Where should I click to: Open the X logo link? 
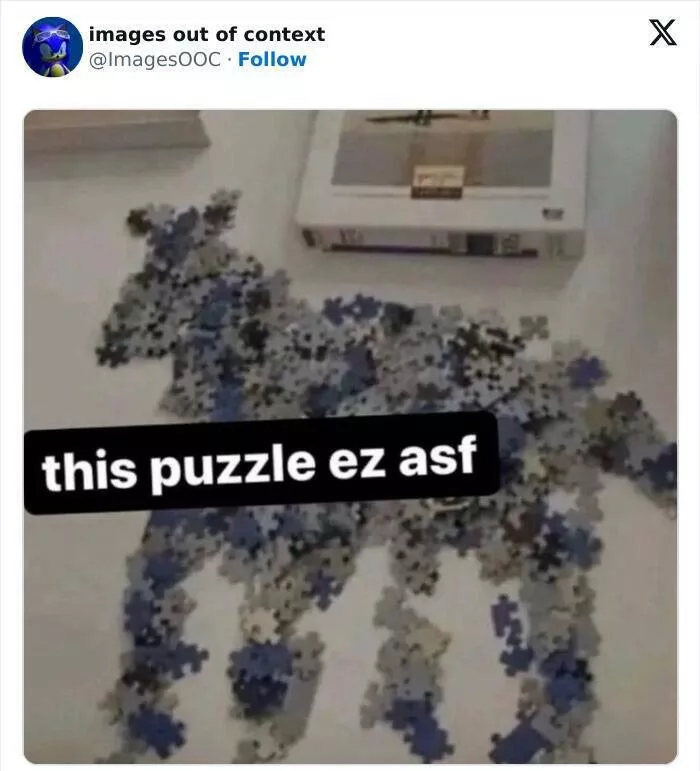click(x=663, y=32)
